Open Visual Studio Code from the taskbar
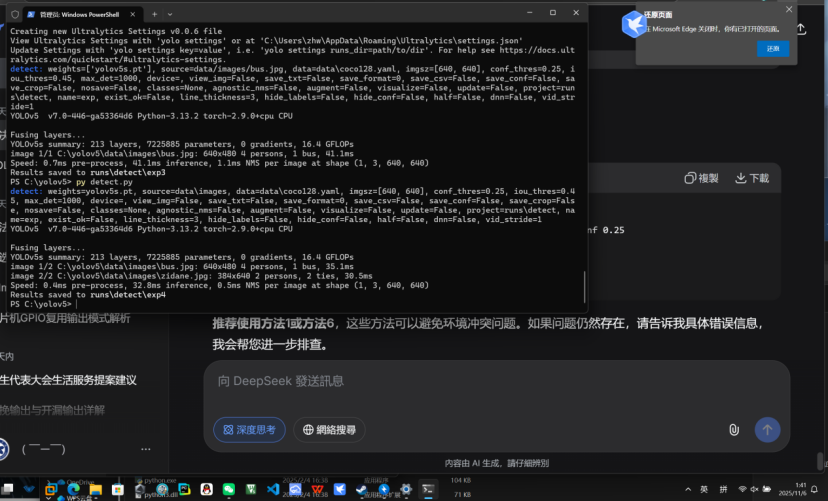Viewport: 828px width, 501px height. click(x=273, y=489)
